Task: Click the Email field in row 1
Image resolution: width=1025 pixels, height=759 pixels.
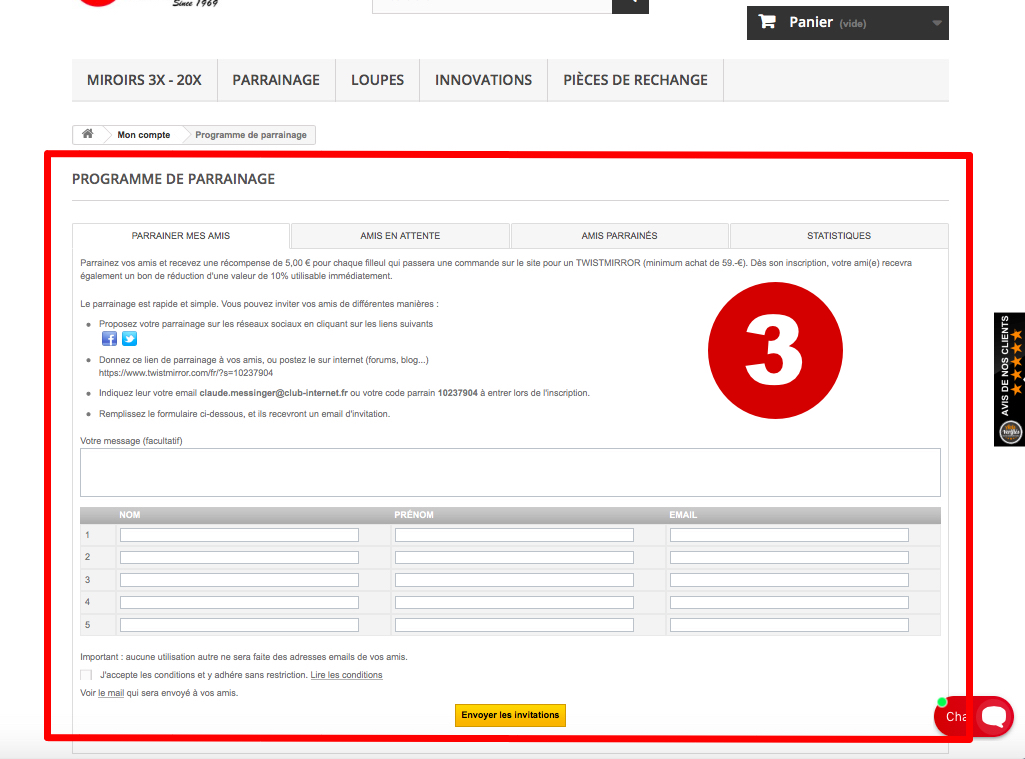Action: point(790,535)
